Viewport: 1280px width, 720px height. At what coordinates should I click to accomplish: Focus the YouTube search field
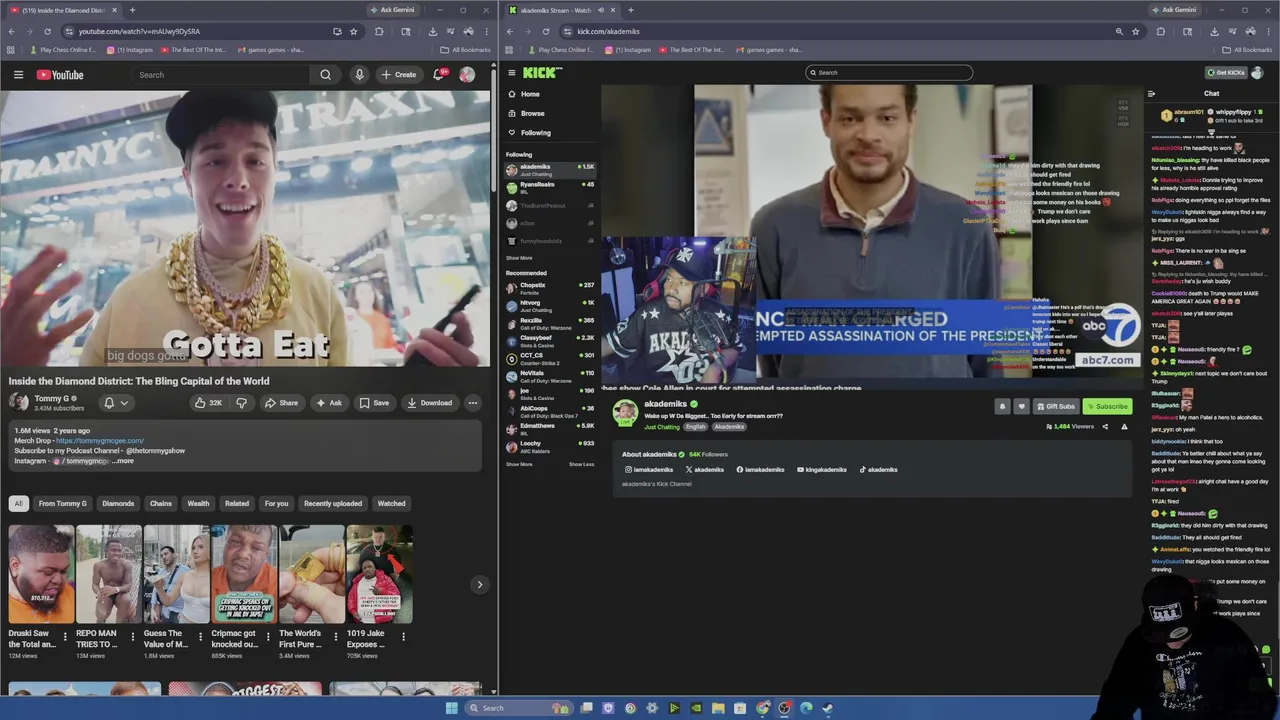click(222, 75)
